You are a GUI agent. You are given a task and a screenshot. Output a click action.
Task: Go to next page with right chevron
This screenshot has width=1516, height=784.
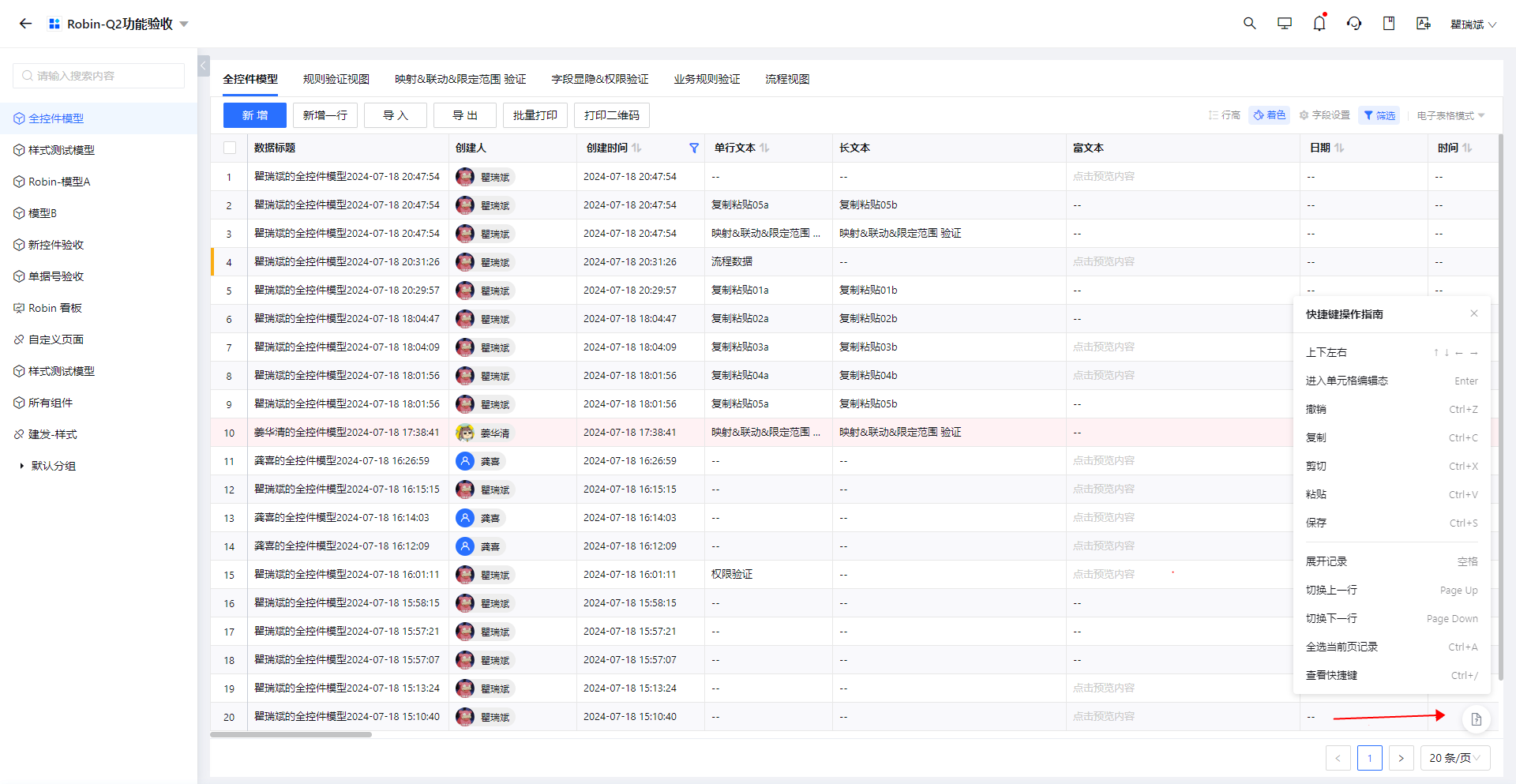[1401, 758]
